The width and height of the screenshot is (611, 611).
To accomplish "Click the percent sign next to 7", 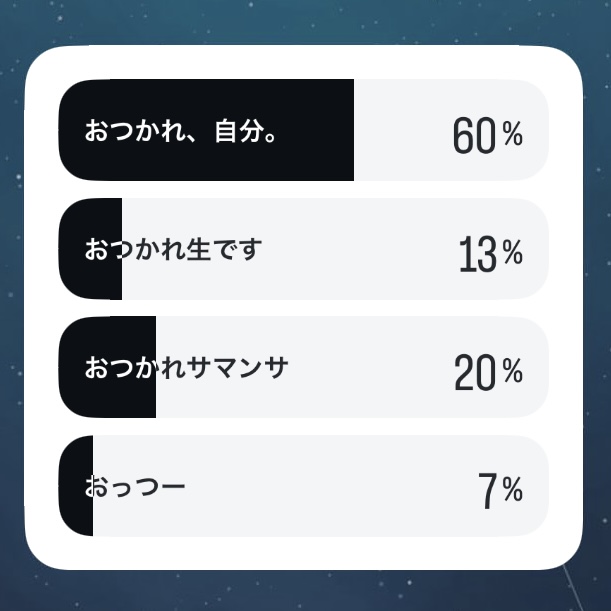I will pyautogui.click(x=512, y=491).
